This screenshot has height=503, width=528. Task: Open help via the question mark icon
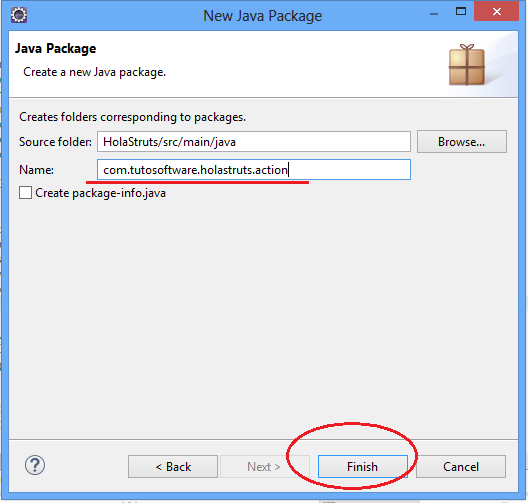pos(35,465)
